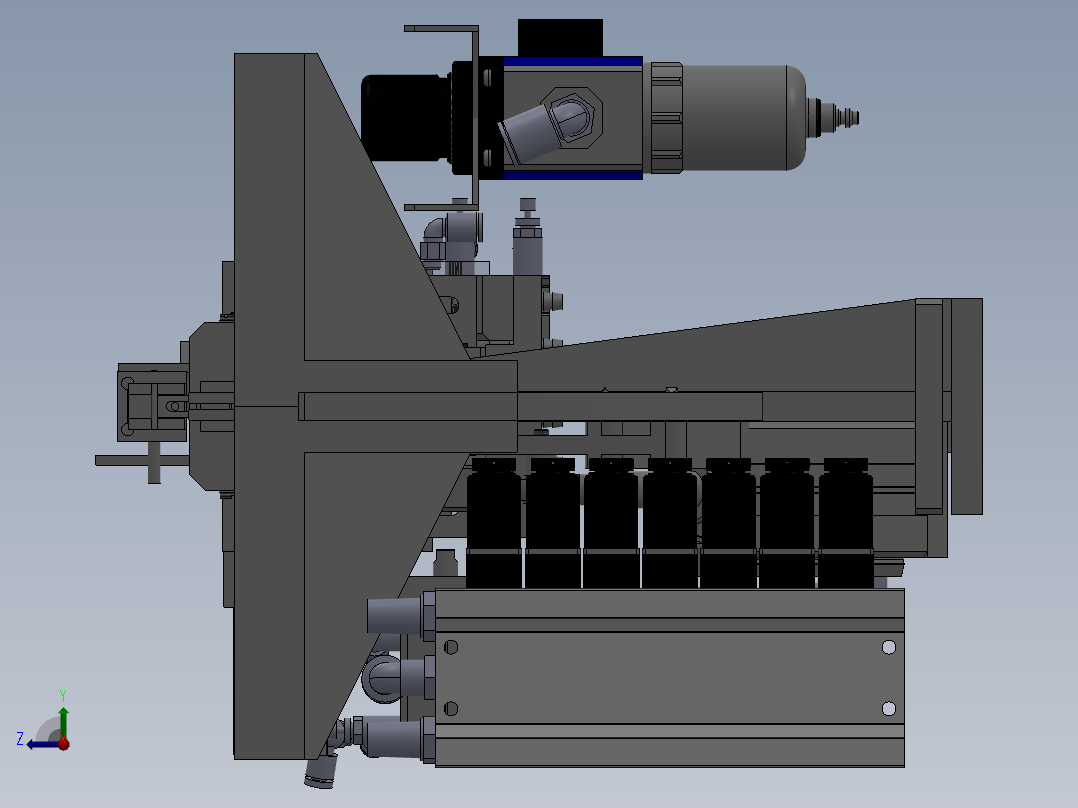Click the red X axis dot on triad
Viewport: 1078px width, 808px height.
coord(63,743)
